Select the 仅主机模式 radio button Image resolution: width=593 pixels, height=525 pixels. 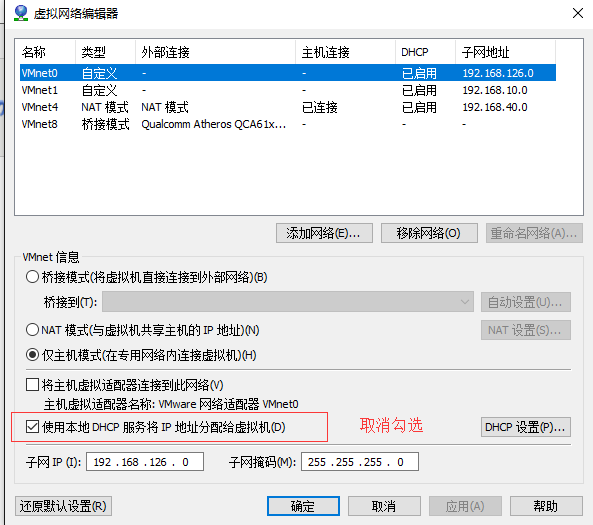click(x=33, y=355)
